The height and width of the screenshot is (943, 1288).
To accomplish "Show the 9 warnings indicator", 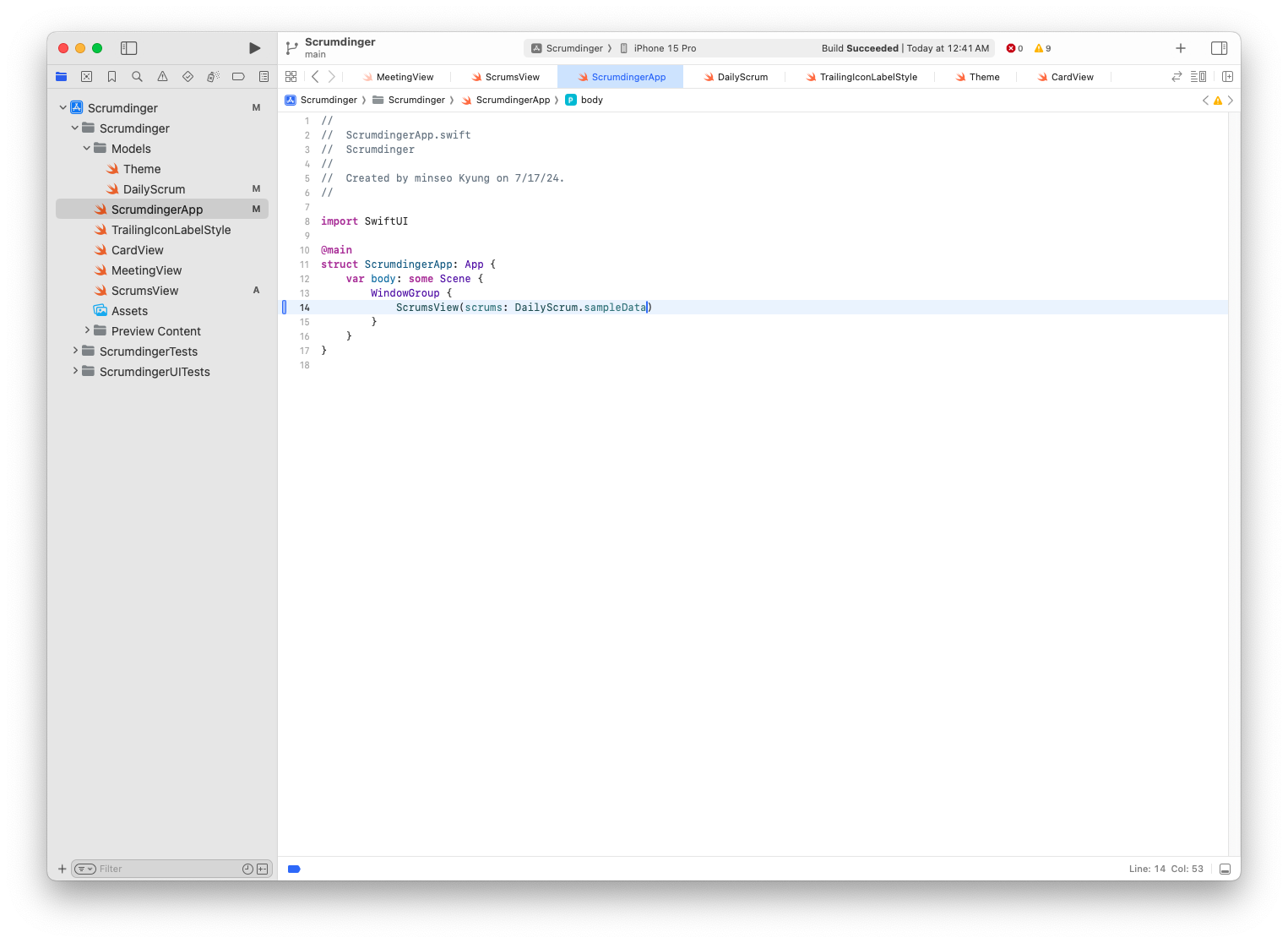I will coord(1042,48).
